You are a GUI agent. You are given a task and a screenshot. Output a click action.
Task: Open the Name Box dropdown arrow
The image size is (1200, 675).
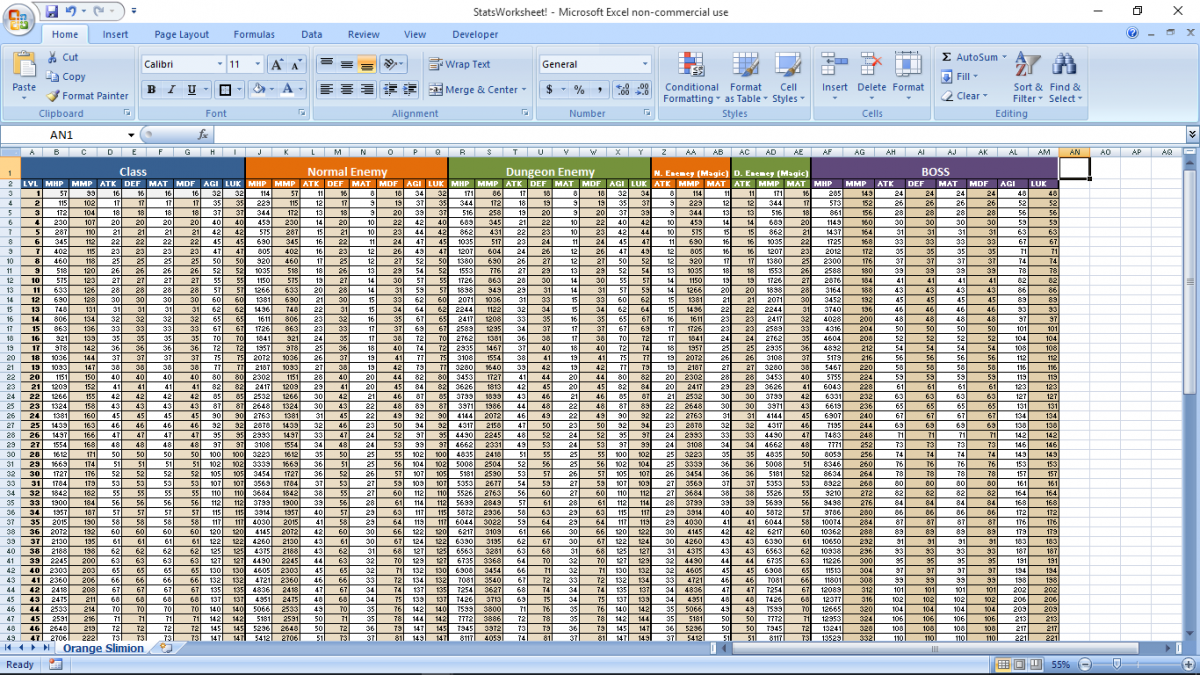pos(130,134)
